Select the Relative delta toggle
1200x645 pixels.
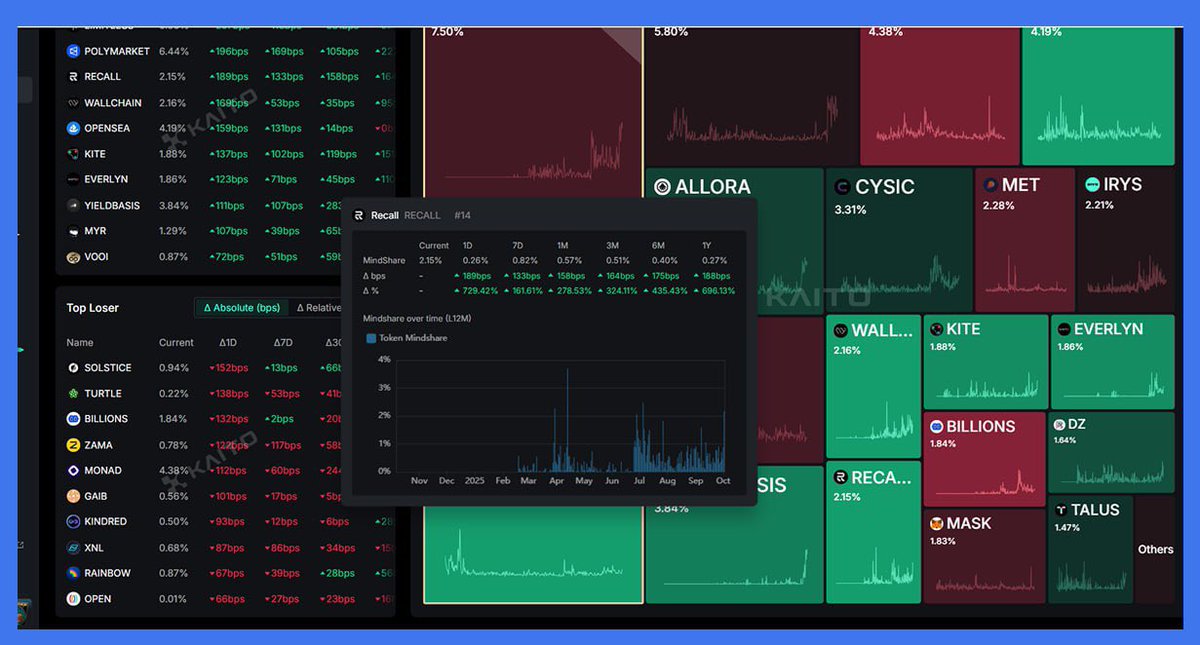tap(318, 308)
